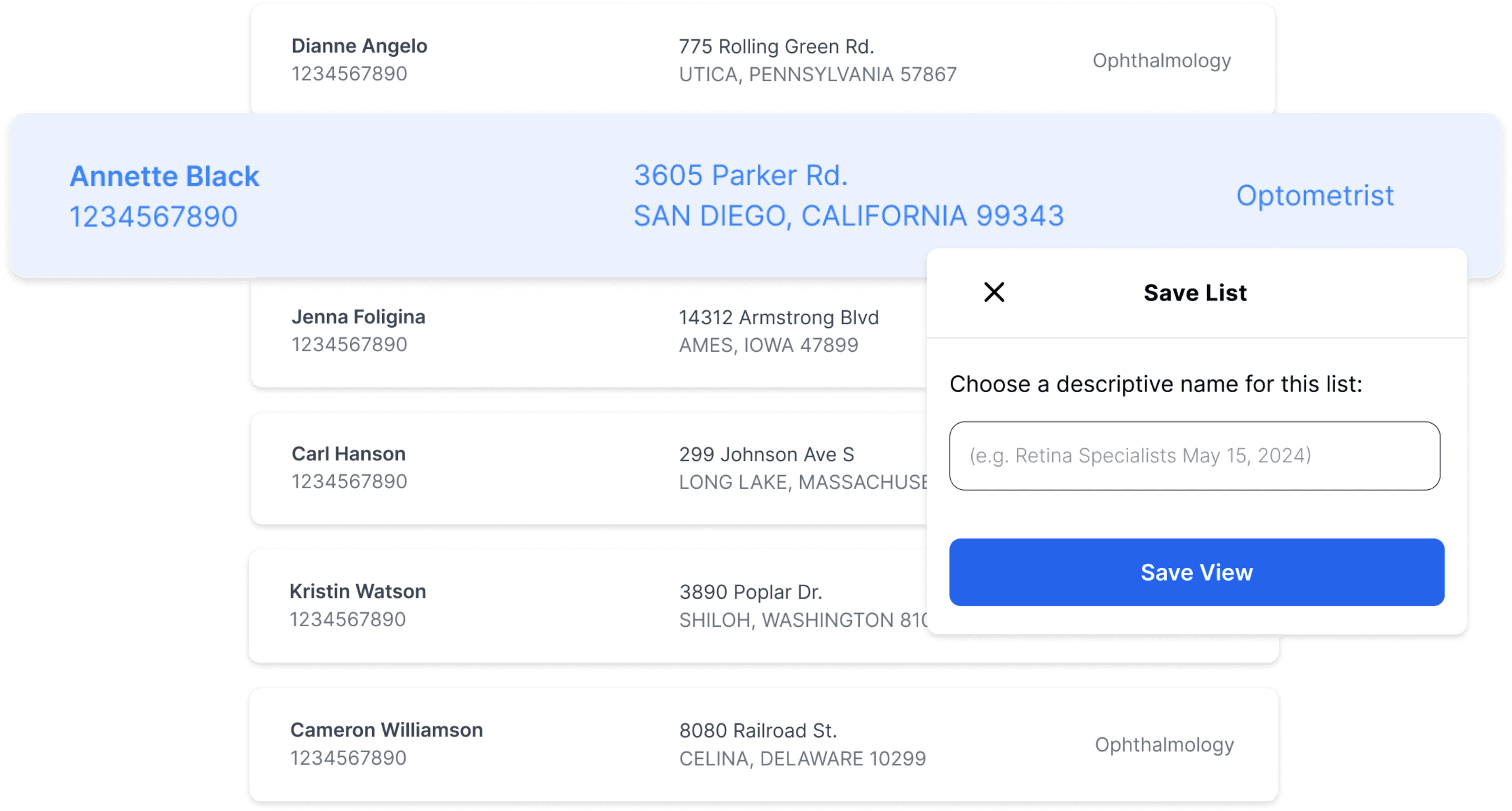Click the 775 Rolling Green Rd. address
The height and width of the screenshot is (811, 1512).
click(776, 46)
